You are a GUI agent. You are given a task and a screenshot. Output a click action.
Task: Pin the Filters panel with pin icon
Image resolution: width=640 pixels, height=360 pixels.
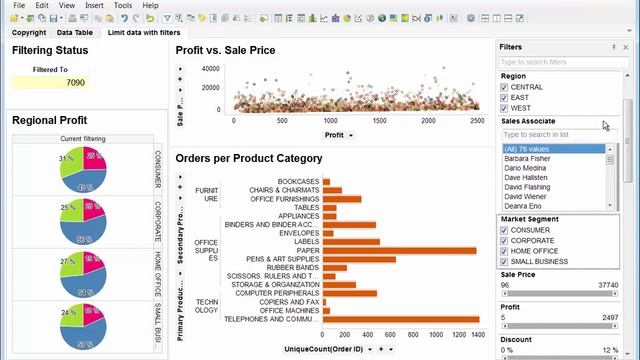pyautogui.click(x=613, y=47)
